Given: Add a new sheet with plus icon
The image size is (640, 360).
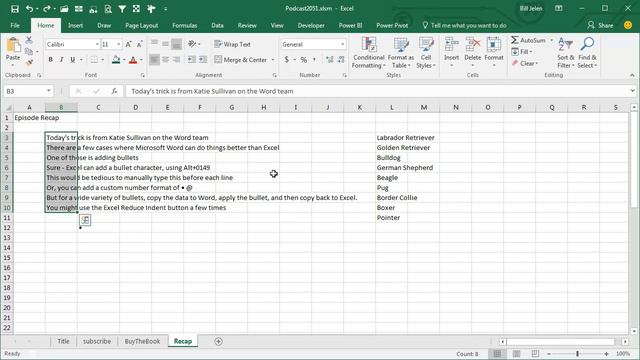Looking at the screenshot, I should point(218,341).
